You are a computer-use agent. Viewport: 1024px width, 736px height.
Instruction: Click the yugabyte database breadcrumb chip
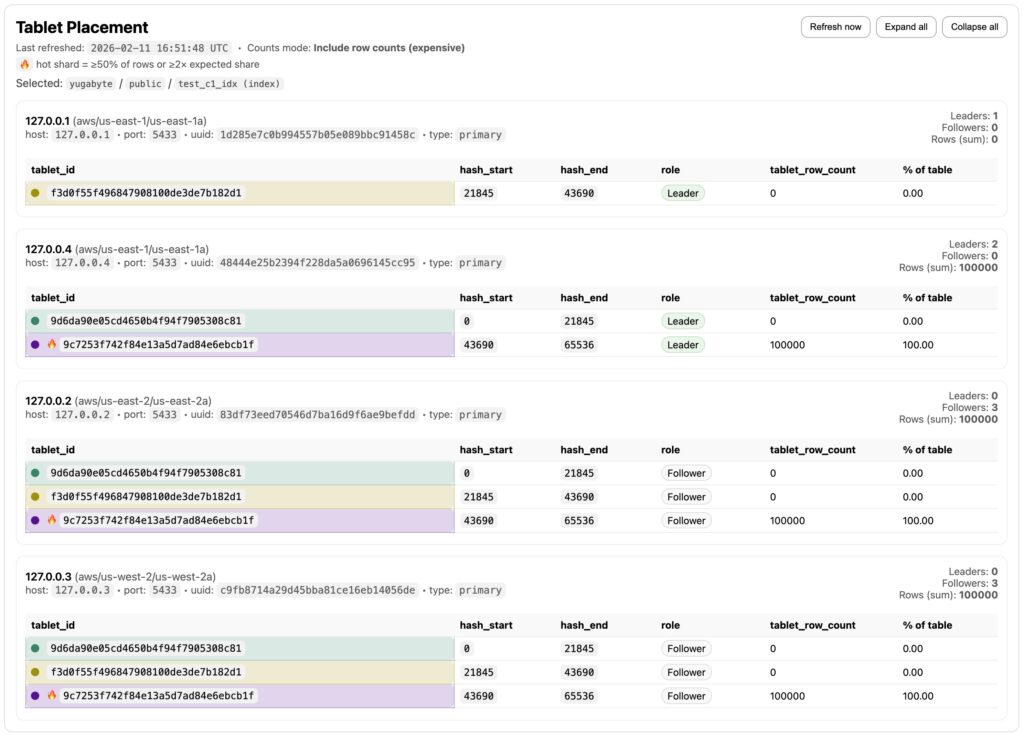click(x=89, y=84)
